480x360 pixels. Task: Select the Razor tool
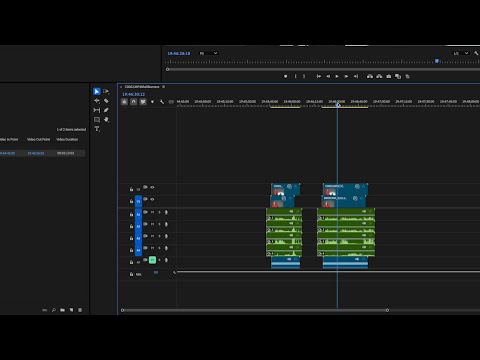pos(106,101)
